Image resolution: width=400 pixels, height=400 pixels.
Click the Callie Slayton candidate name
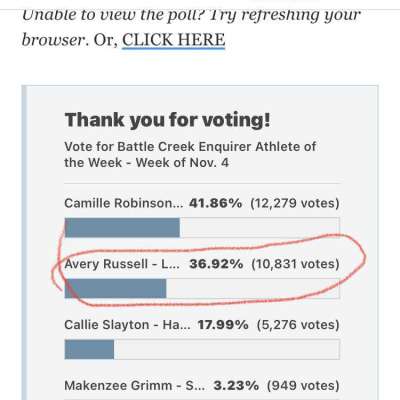click(x=128, y=325)
